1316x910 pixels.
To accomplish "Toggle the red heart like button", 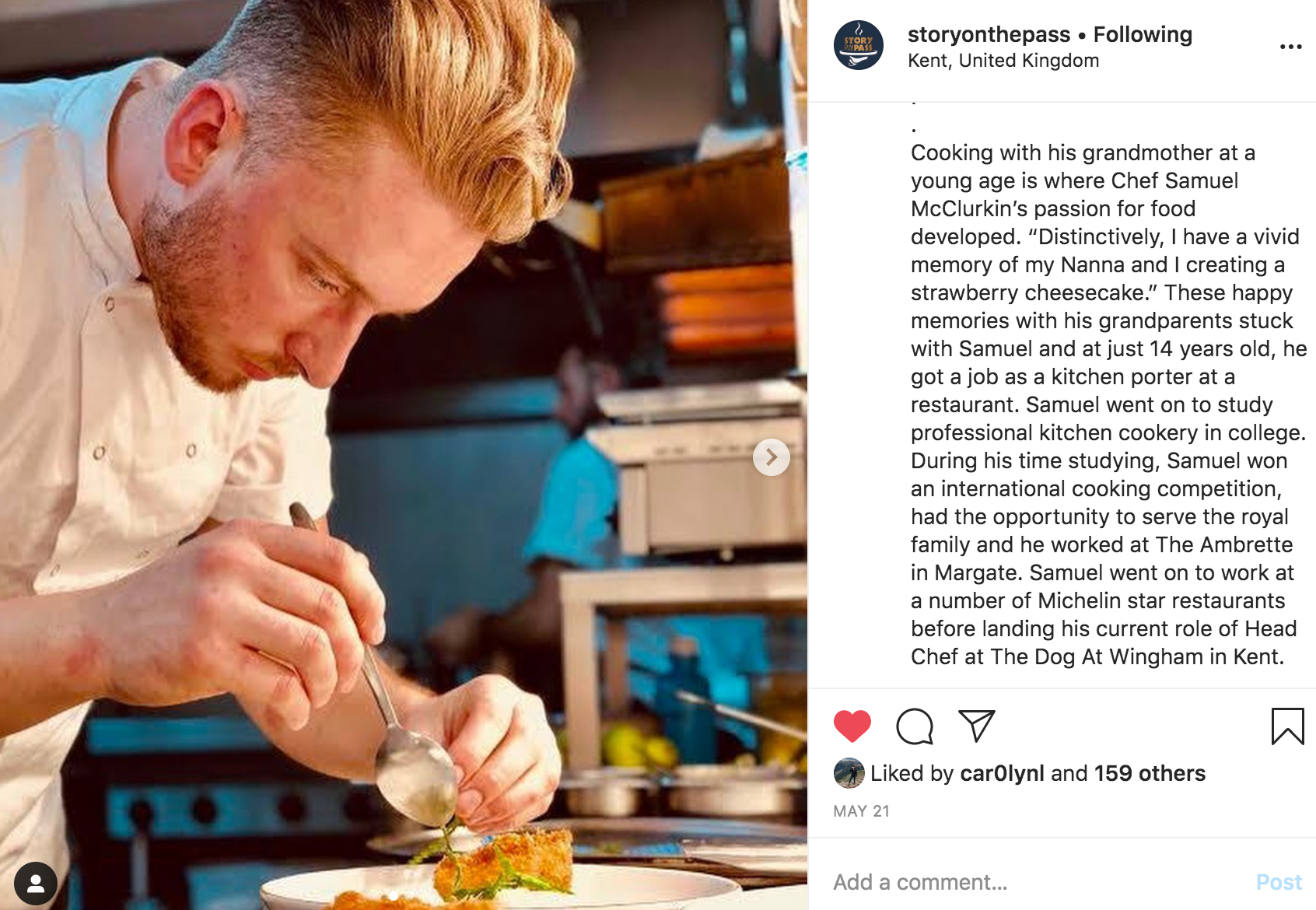I will click(x=852, y=726).
